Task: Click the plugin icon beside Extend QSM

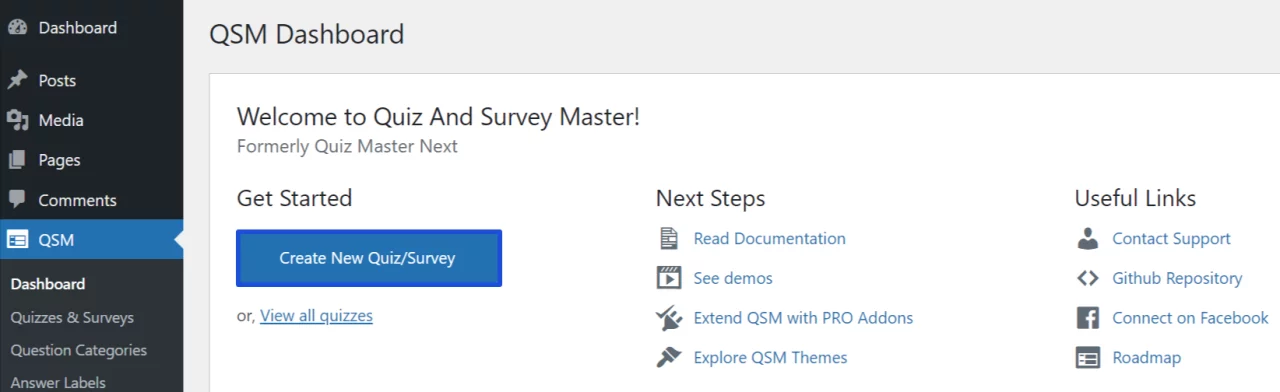Action: pos(669,318)
